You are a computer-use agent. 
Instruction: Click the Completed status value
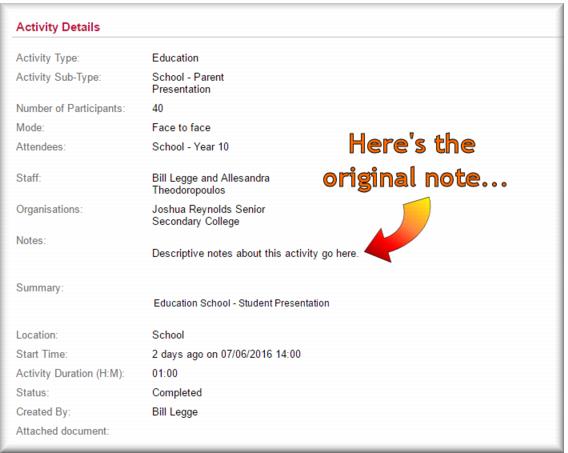pos(177,393)
